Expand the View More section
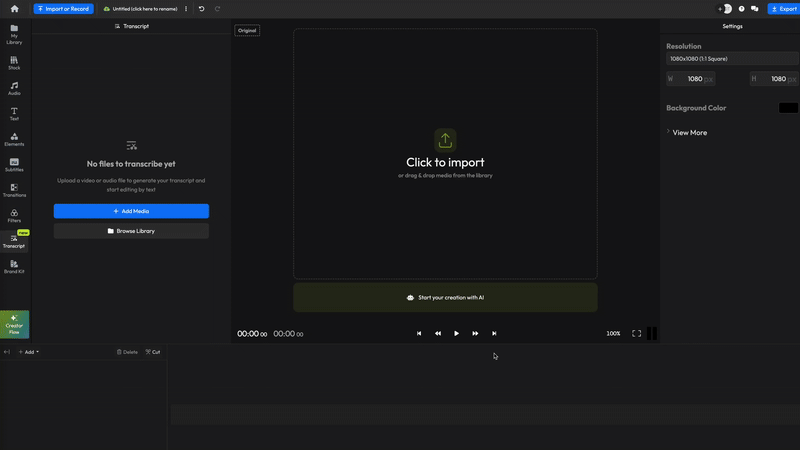Screen dimensions: 800x450 pos(688,132)
